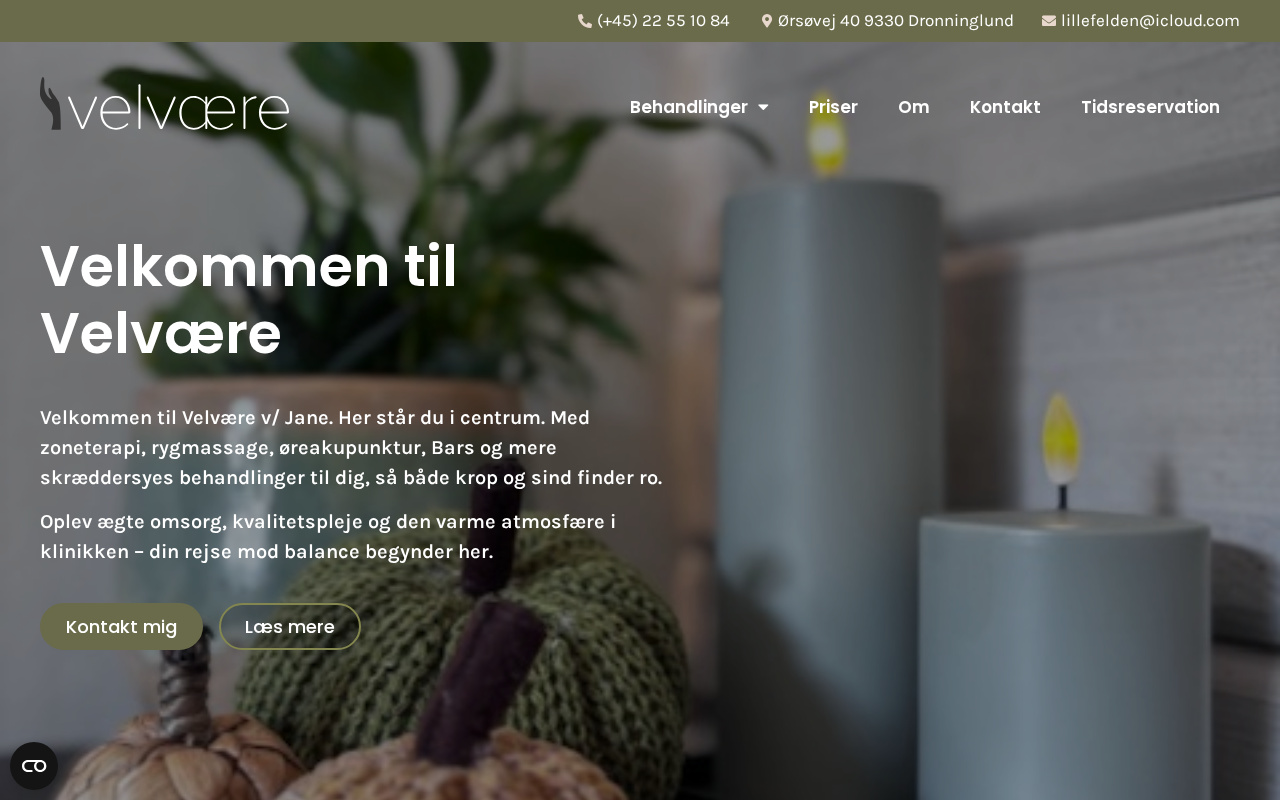Image resolution: width=1280 pixels, height=800 pixels.
Task: Expand the Behandlinger dropdown arrow
Action: [764, 107]
